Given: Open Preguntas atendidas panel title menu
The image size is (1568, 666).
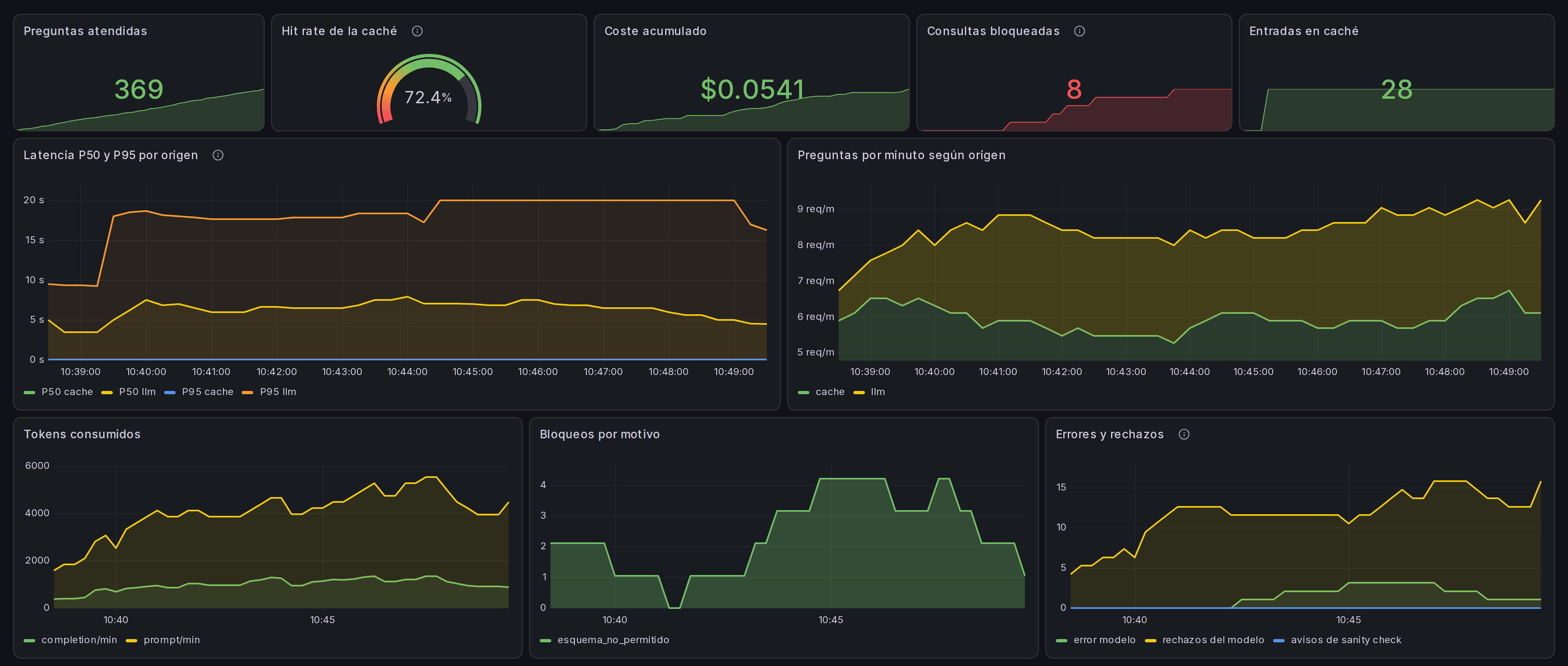Looking at the screenshot, I should [x=85, y=31].
